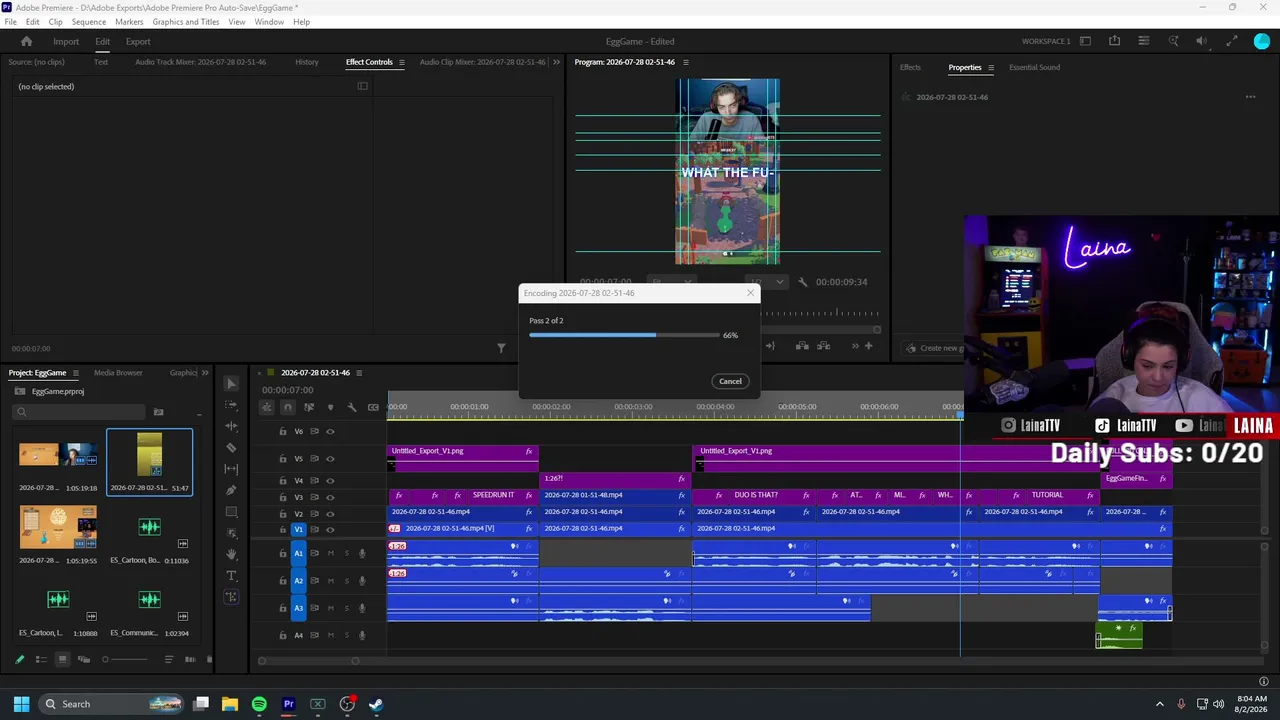Open Properties panel three-dot options
The image size is (1280, 720).
coord(1250,97)
